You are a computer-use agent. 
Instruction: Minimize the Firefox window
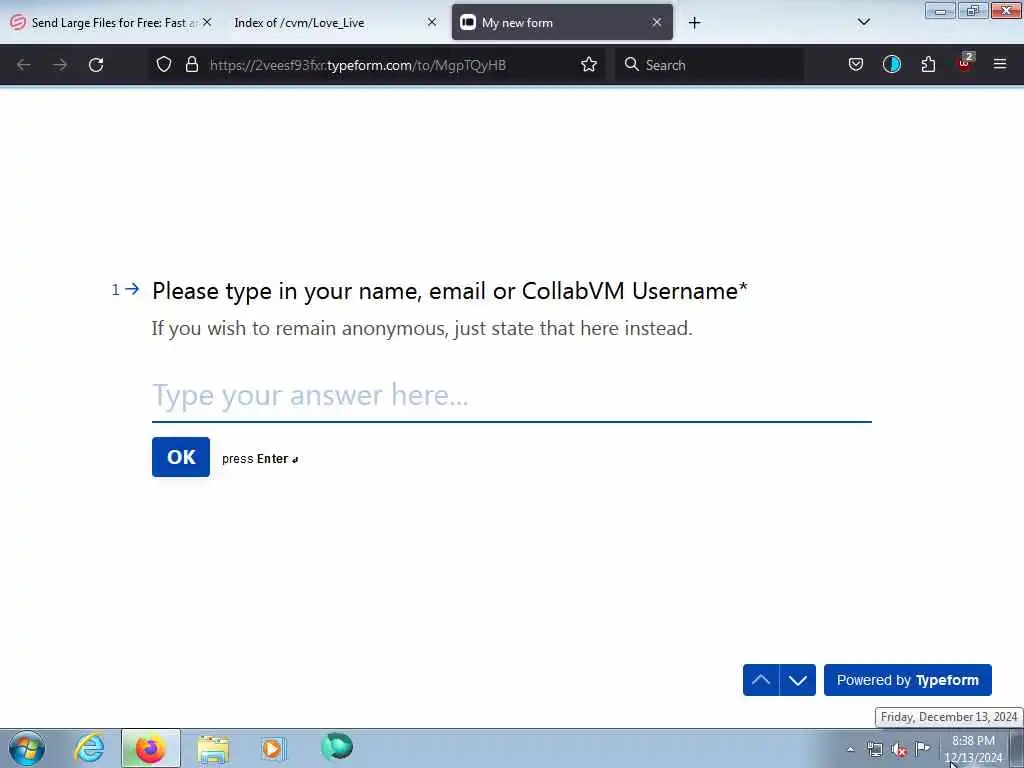click(x=940, y=10)
